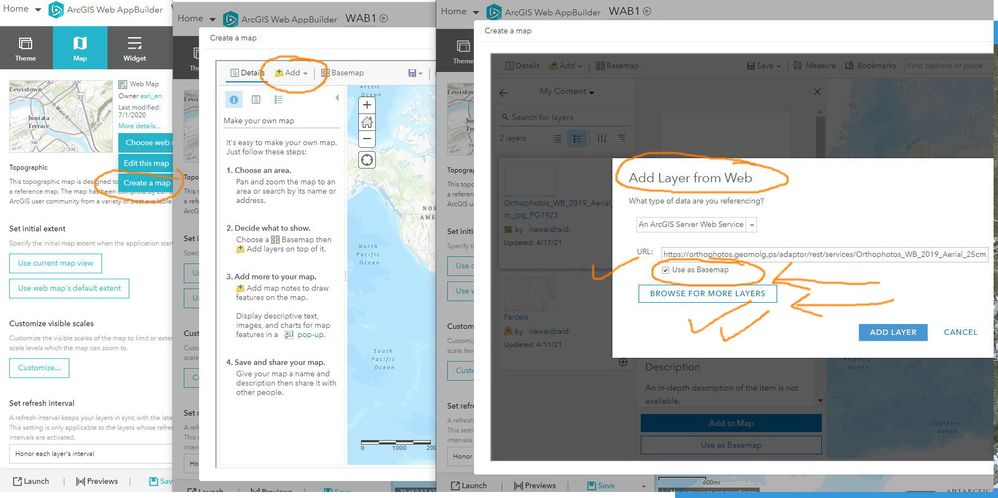Click the Search for layers field
This screenshot has height=498, width=998.
click(563, 117)
